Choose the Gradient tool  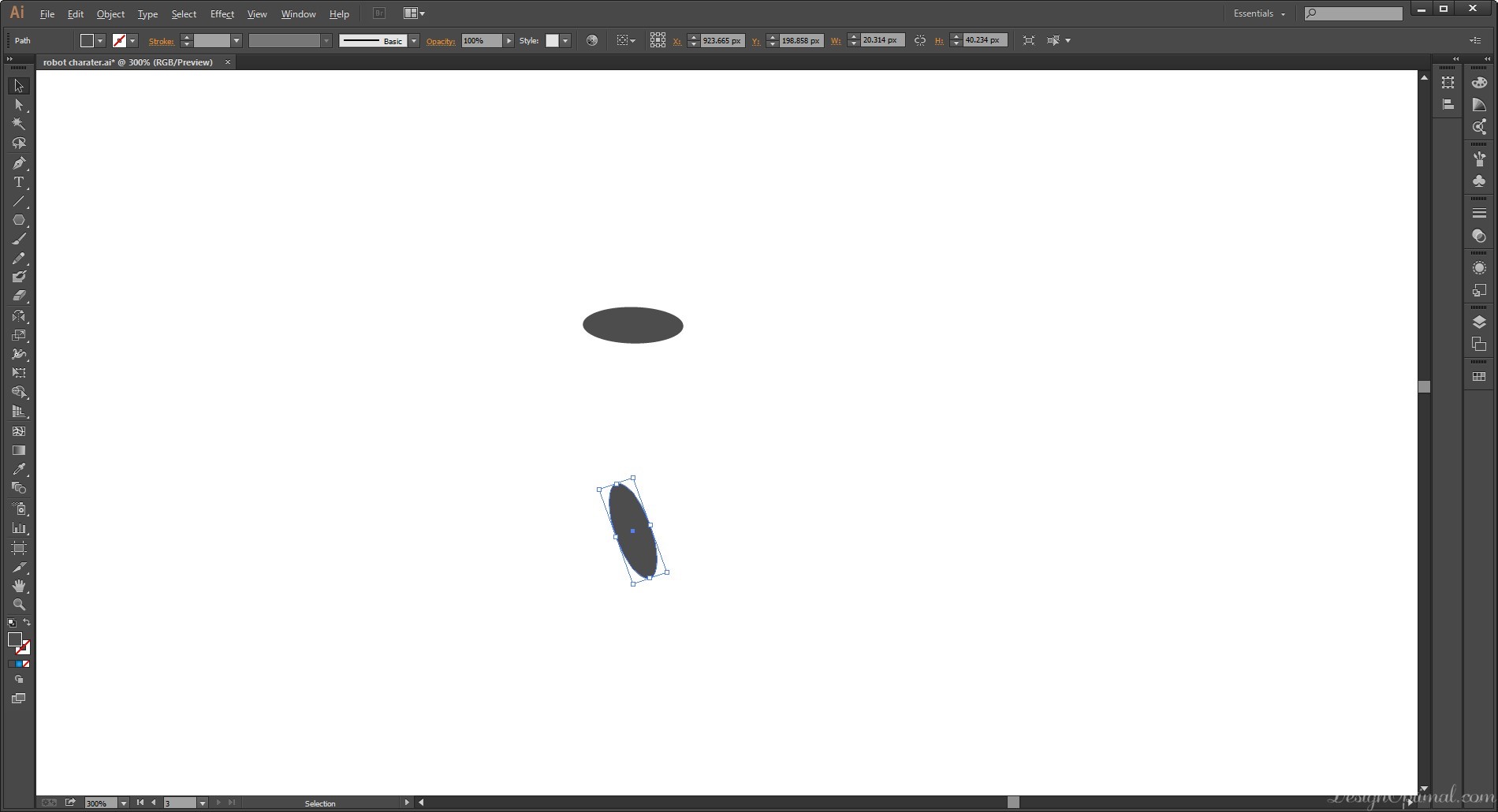(19, 450)
